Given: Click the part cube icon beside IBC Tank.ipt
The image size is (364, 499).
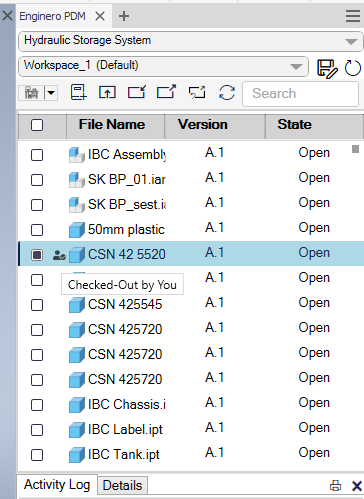Looking at the screenshot, I should click(x=77, y=455).
